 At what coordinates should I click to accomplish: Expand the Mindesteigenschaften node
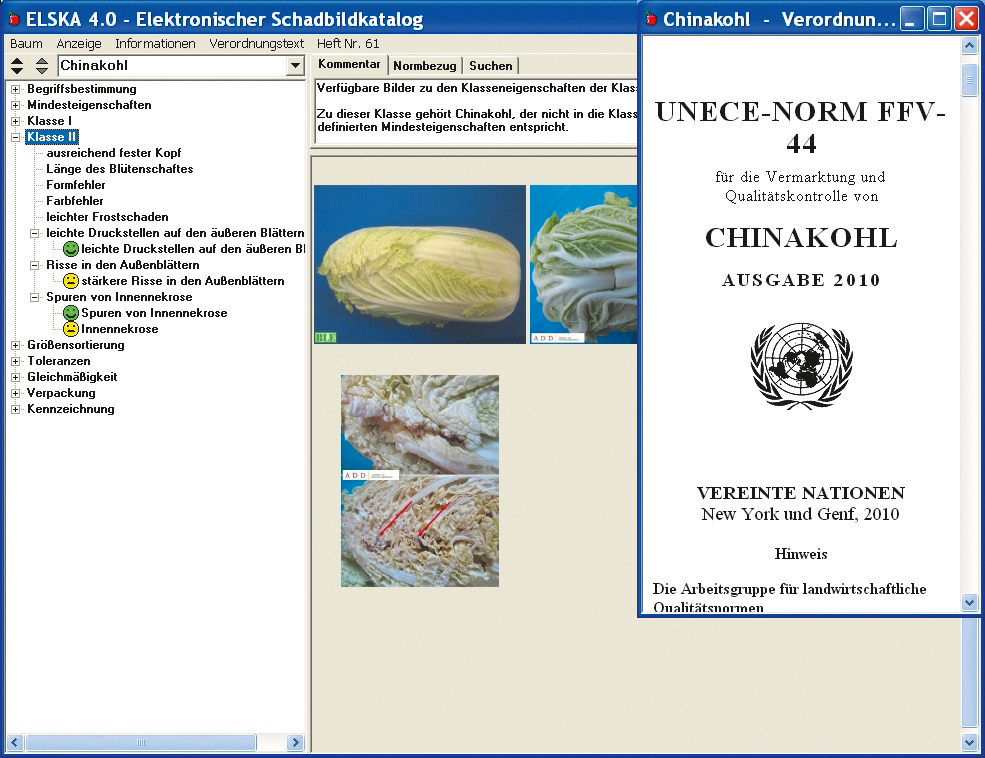[16, 105]
